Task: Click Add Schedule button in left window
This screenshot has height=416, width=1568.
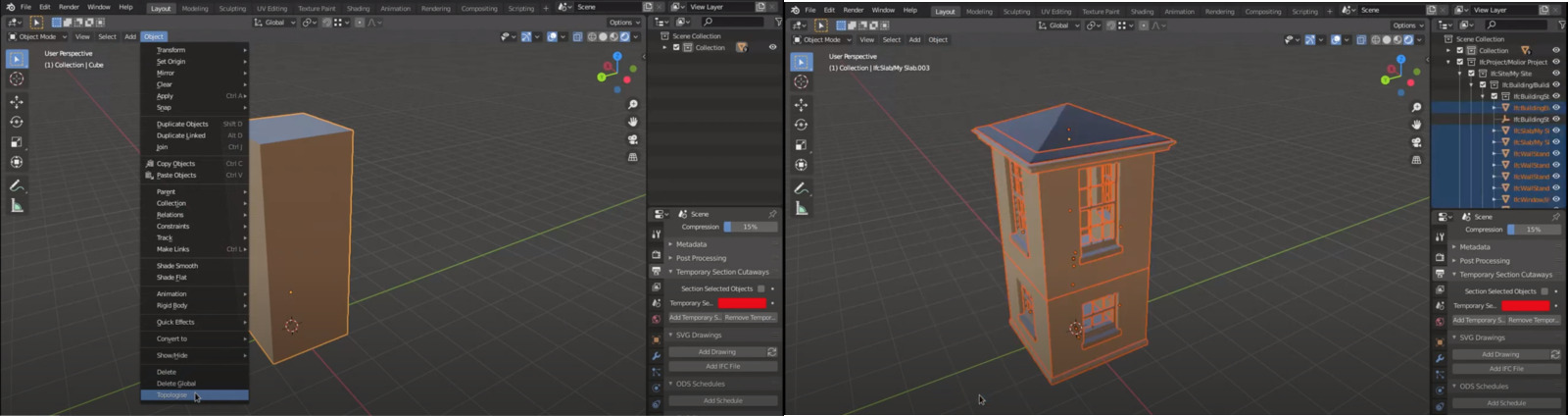Action: [723, 400]
